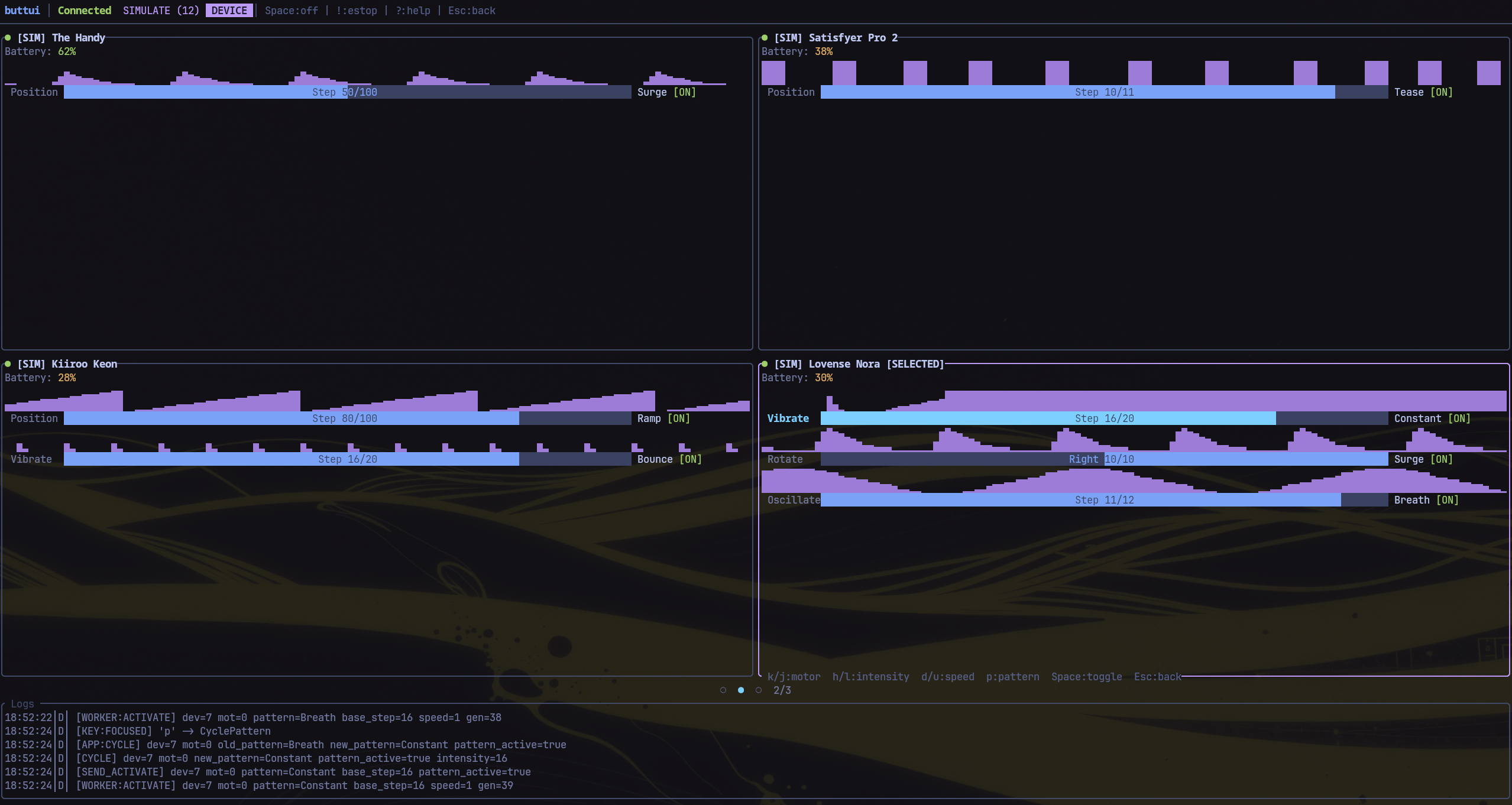This screenshot has height=805, width=1512.
Task: Click Kiiroo Keon green status dot
Action: [8, 364]
